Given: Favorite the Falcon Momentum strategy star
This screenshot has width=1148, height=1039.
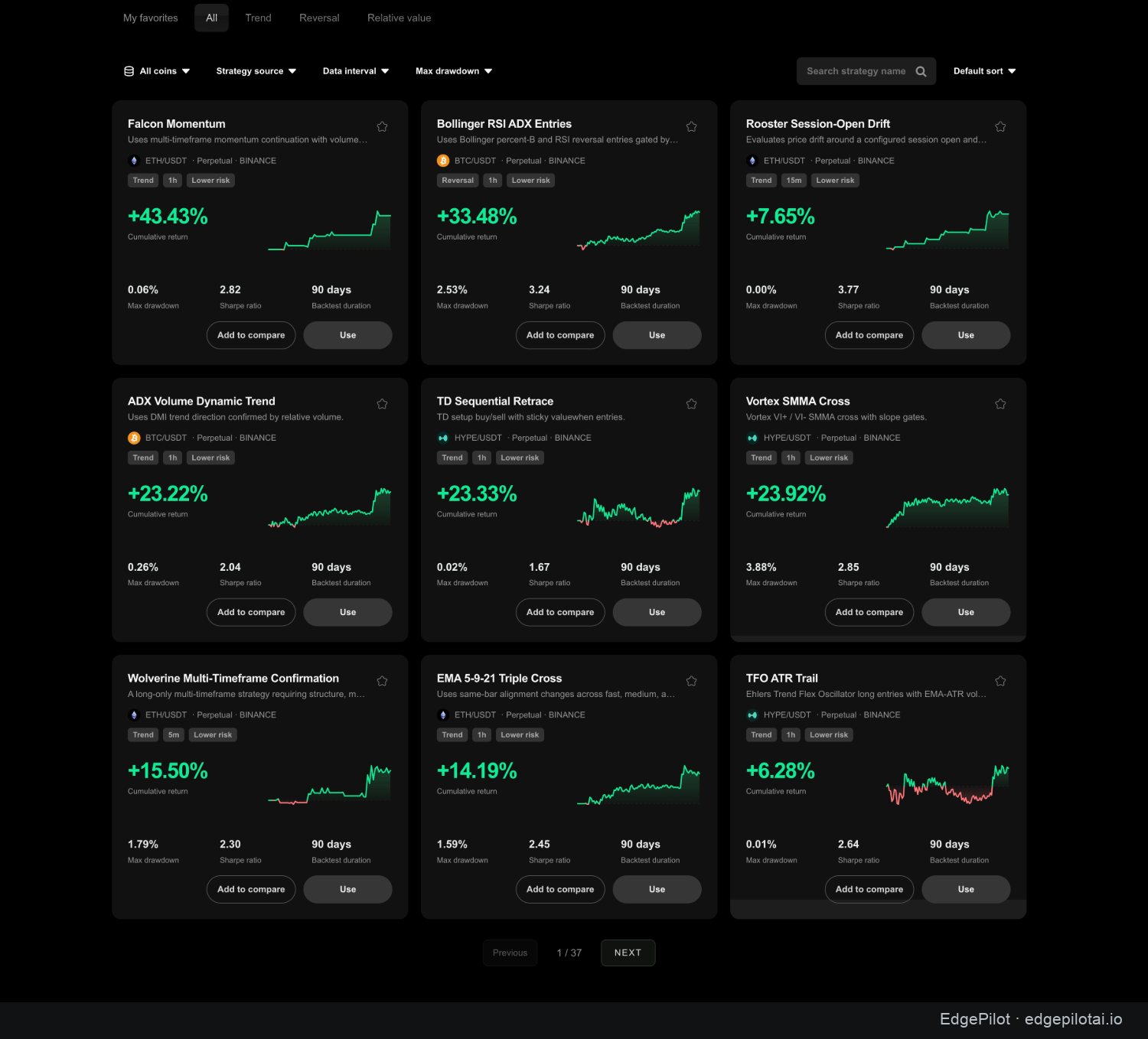Looking at the screenshot, I should 382,126.
